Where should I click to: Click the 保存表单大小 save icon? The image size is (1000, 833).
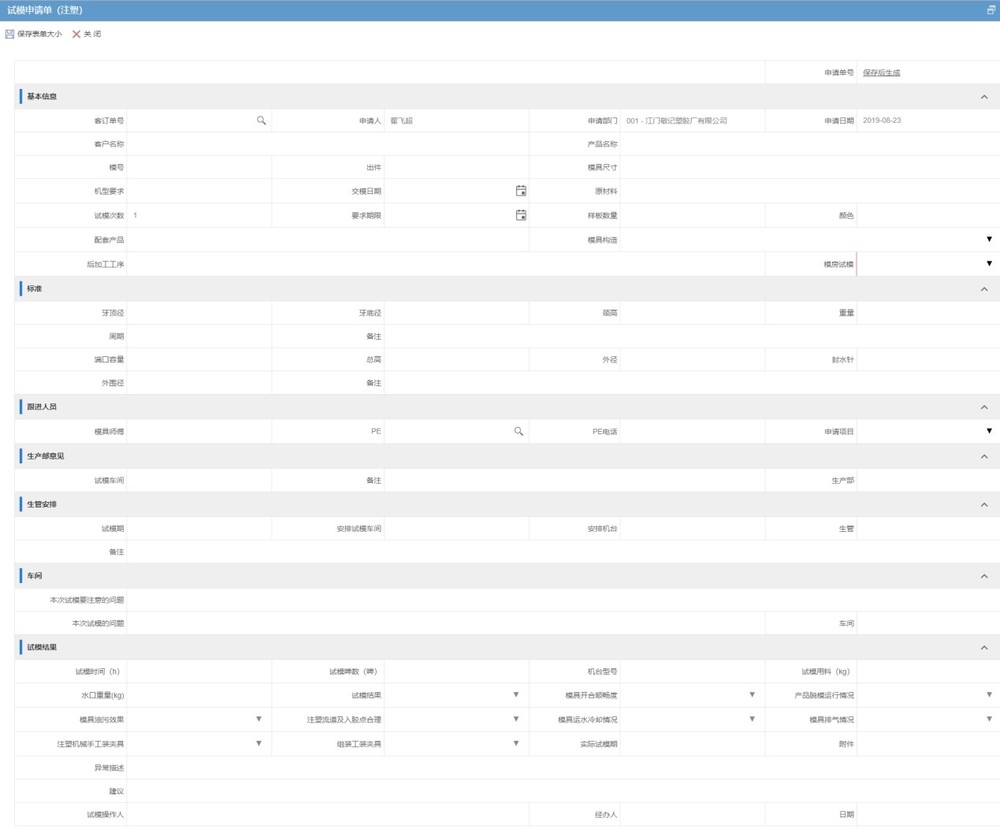pyautogui.click(x=10, y=34)
